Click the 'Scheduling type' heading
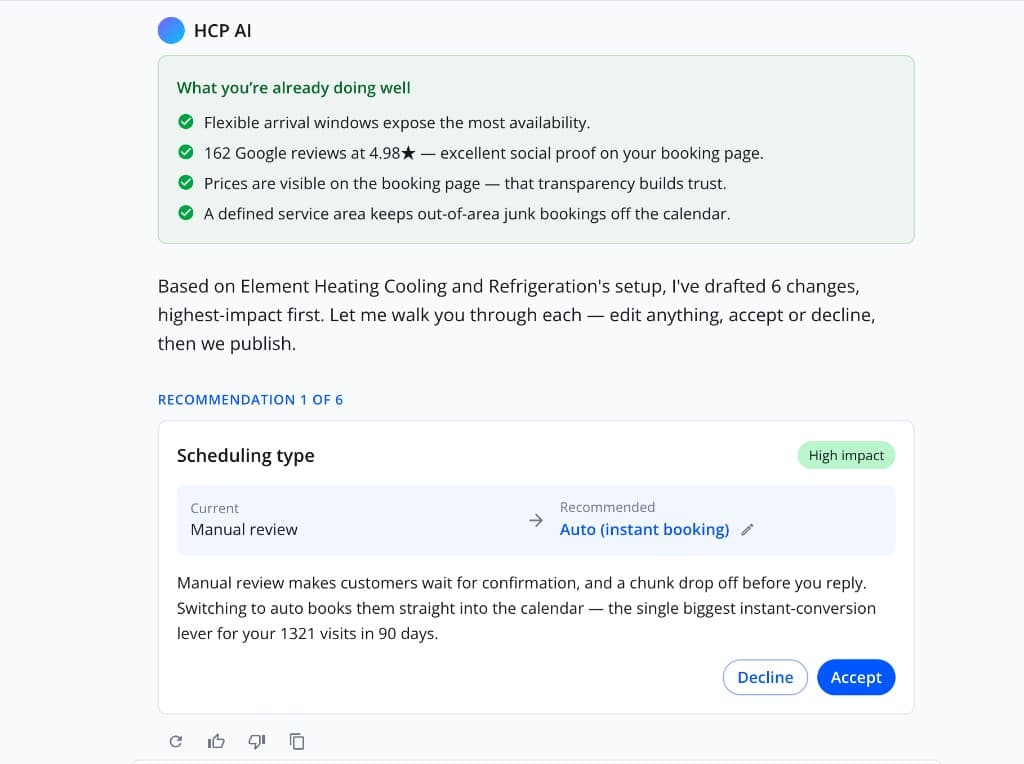1024x764 pixels. point(246,455)
